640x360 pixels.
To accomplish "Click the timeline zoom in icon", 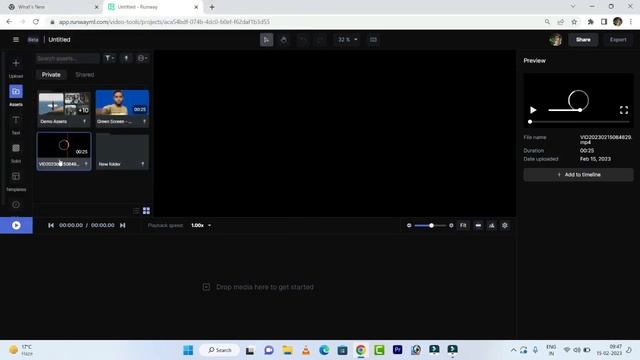I will click(x=451, y=225).
